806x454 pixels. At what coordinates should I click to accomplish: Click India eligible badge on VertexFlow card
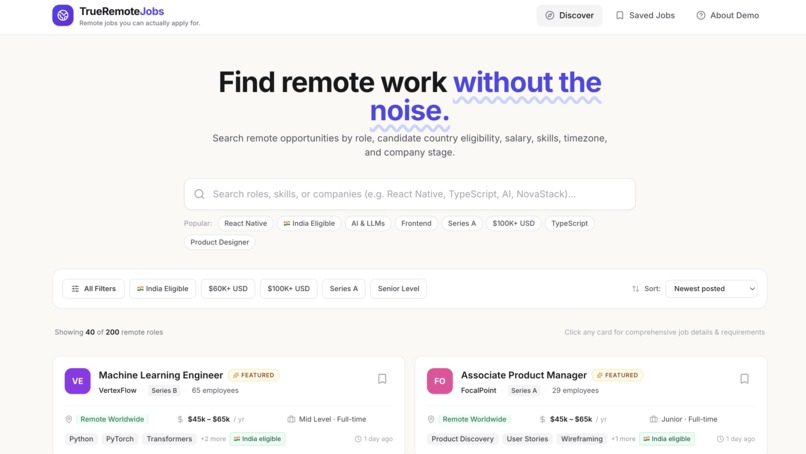[x=258, y=439]
